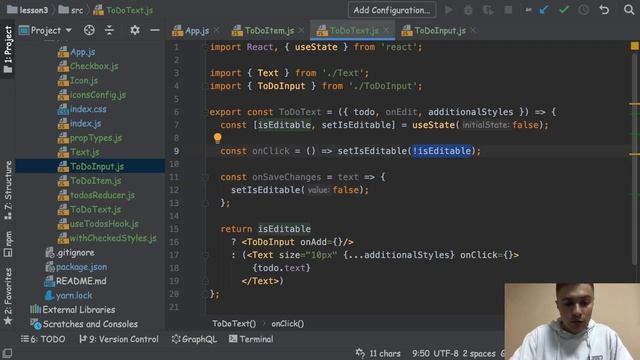Select Text.js in the project tree

(79, 152)
